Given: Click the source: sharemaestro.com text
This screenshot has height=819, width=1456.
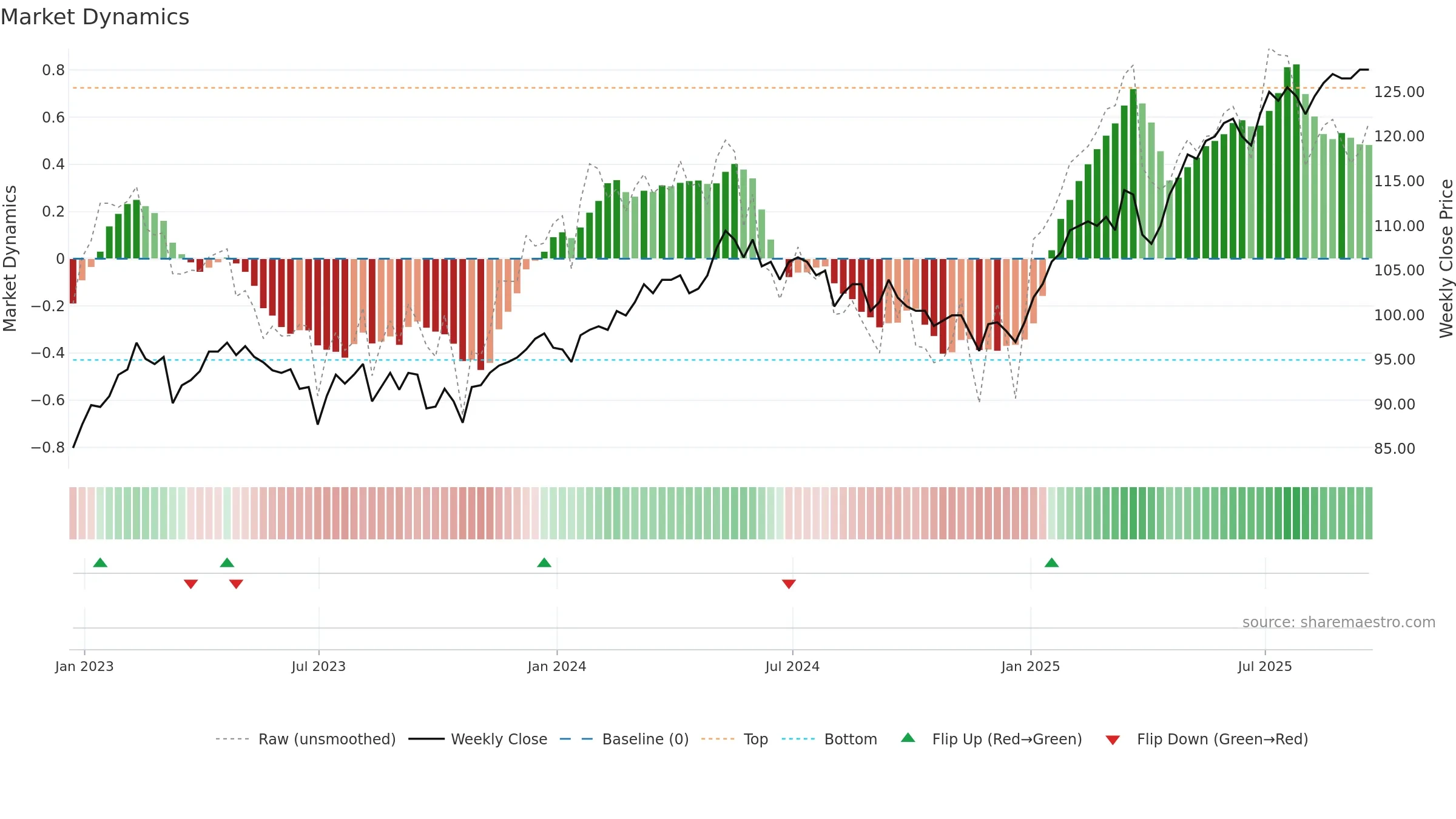Looking at the screenshot, I should coord(1339,622).
